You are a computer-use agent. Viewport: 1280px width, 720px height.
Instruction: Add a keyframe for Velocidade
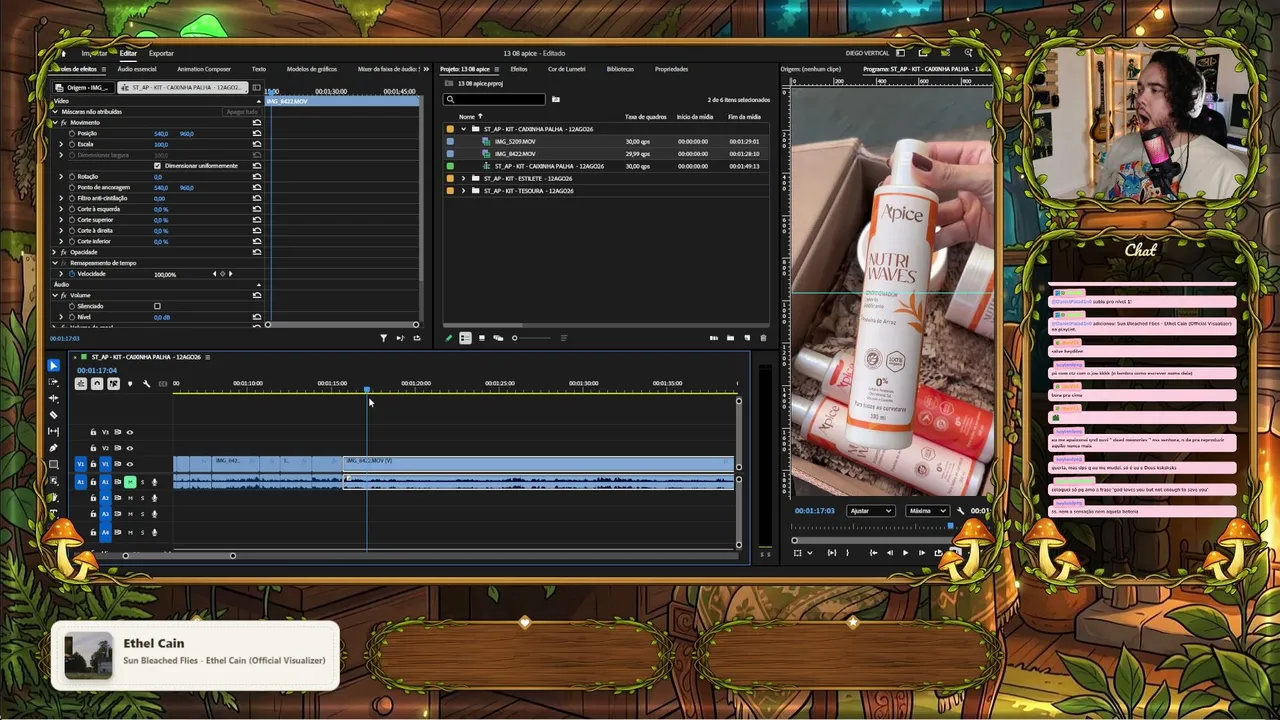222,274
